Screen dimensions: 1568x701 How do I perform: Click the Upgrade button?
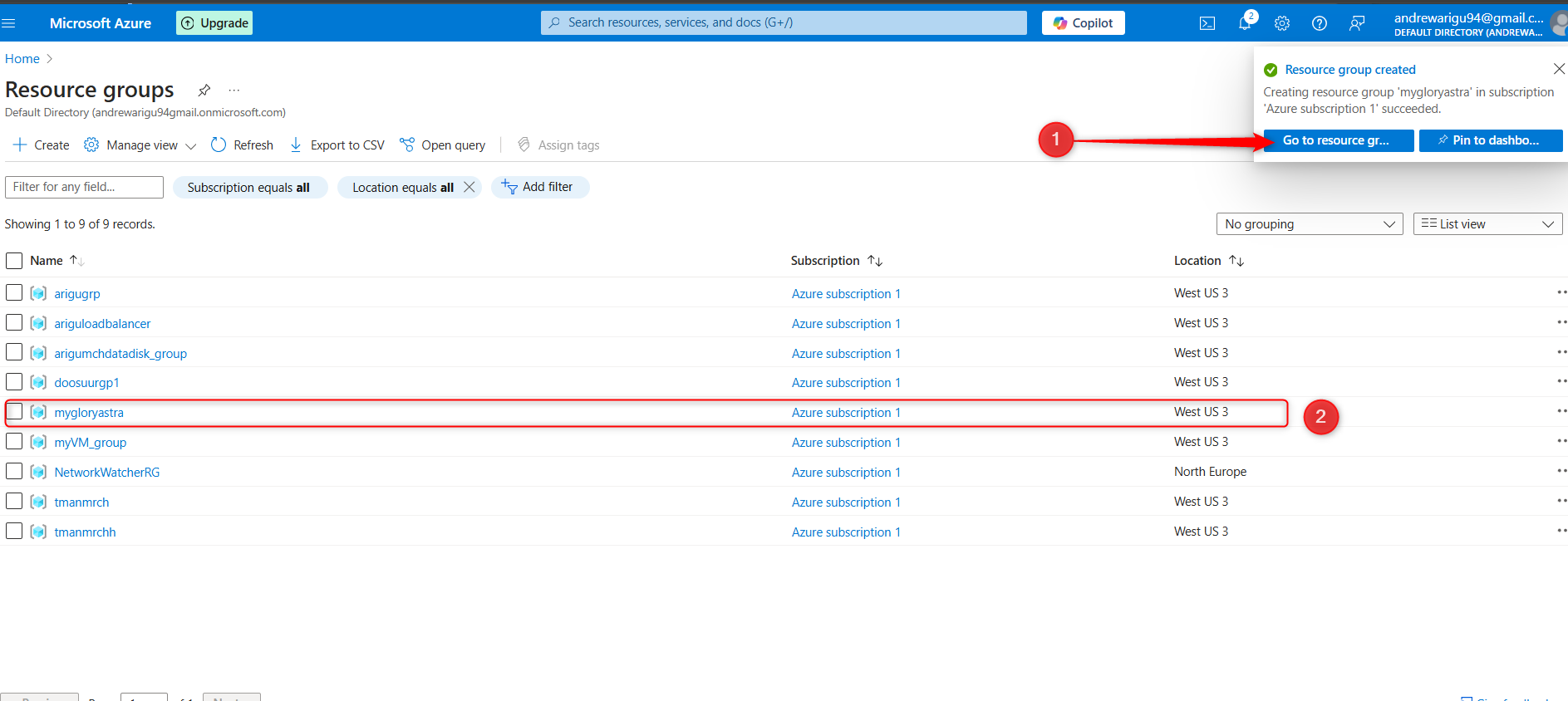point(214,23)
